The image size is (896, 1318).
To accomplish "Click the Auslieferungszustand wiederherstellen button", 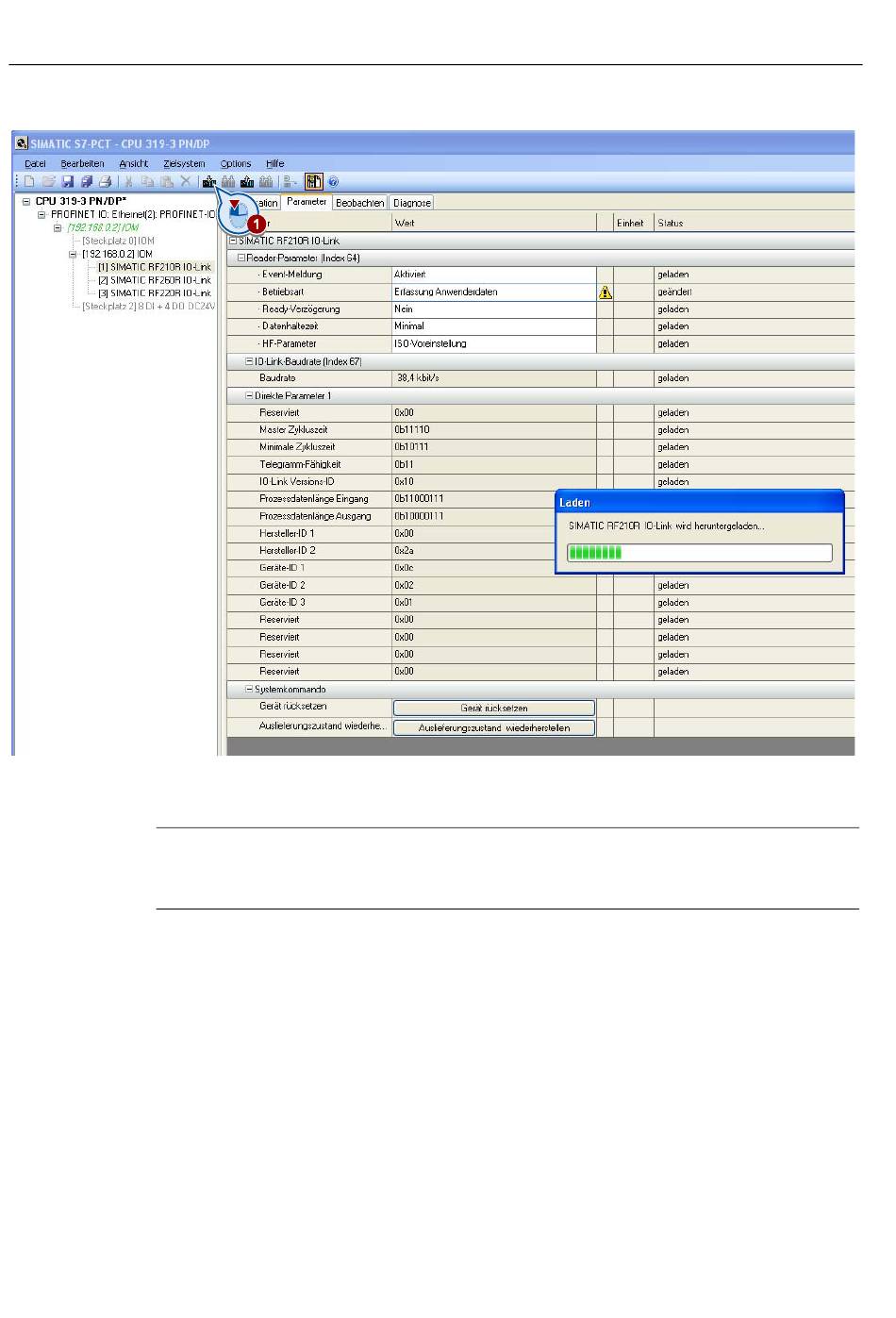I will pos(494,727).
